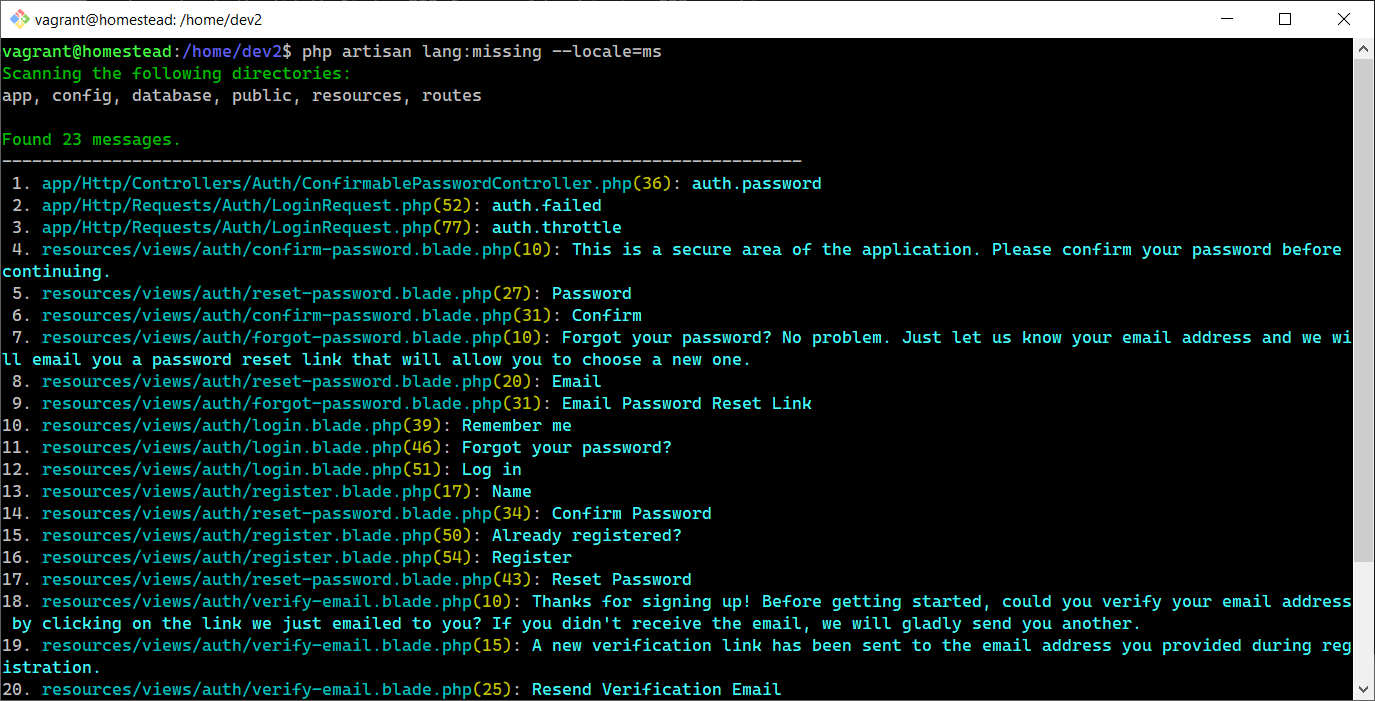Click the directories list 'app, config, database, public, resources, routes'
Screen dimensions: 1375x701
coord(242,96)
